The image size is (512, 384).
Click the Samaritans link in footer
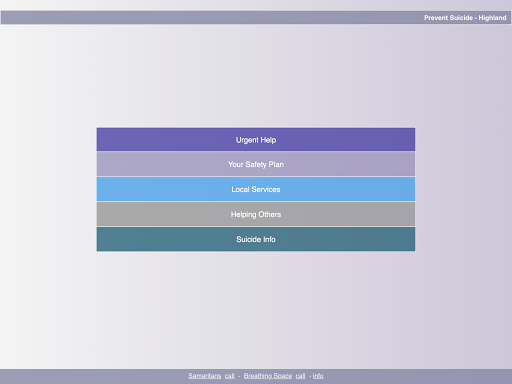click(x=205, y=376)
